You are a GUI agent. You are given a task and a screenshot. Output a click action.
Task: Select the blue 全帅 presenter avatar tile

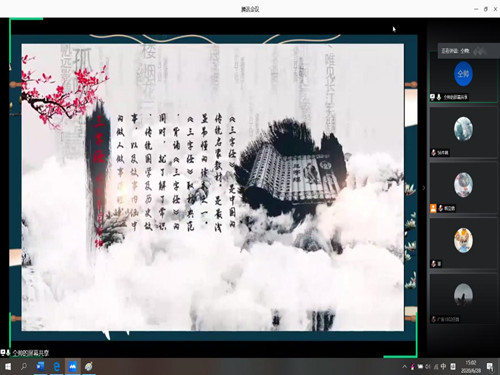(x=463, y=74)
